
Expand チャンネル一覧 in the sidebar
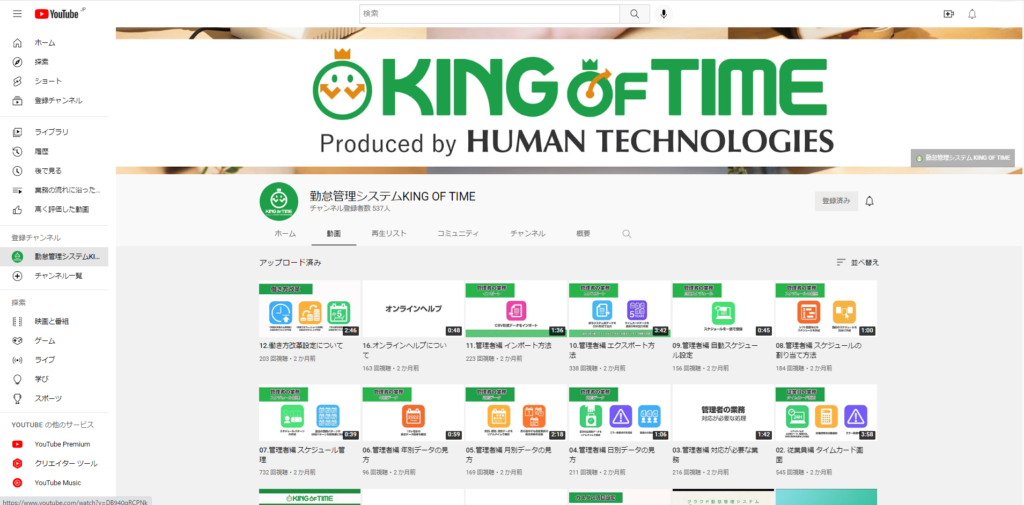pyautogui.click(x=58, y=275)
